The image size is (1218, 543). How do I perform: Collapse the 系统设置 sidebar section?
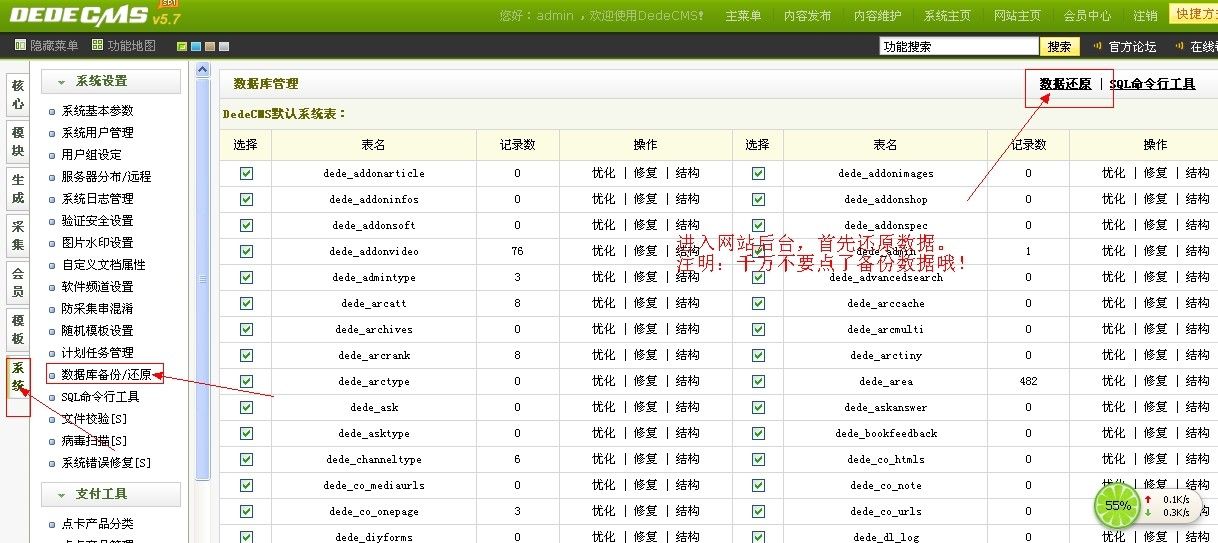click(x=111, y=81)
